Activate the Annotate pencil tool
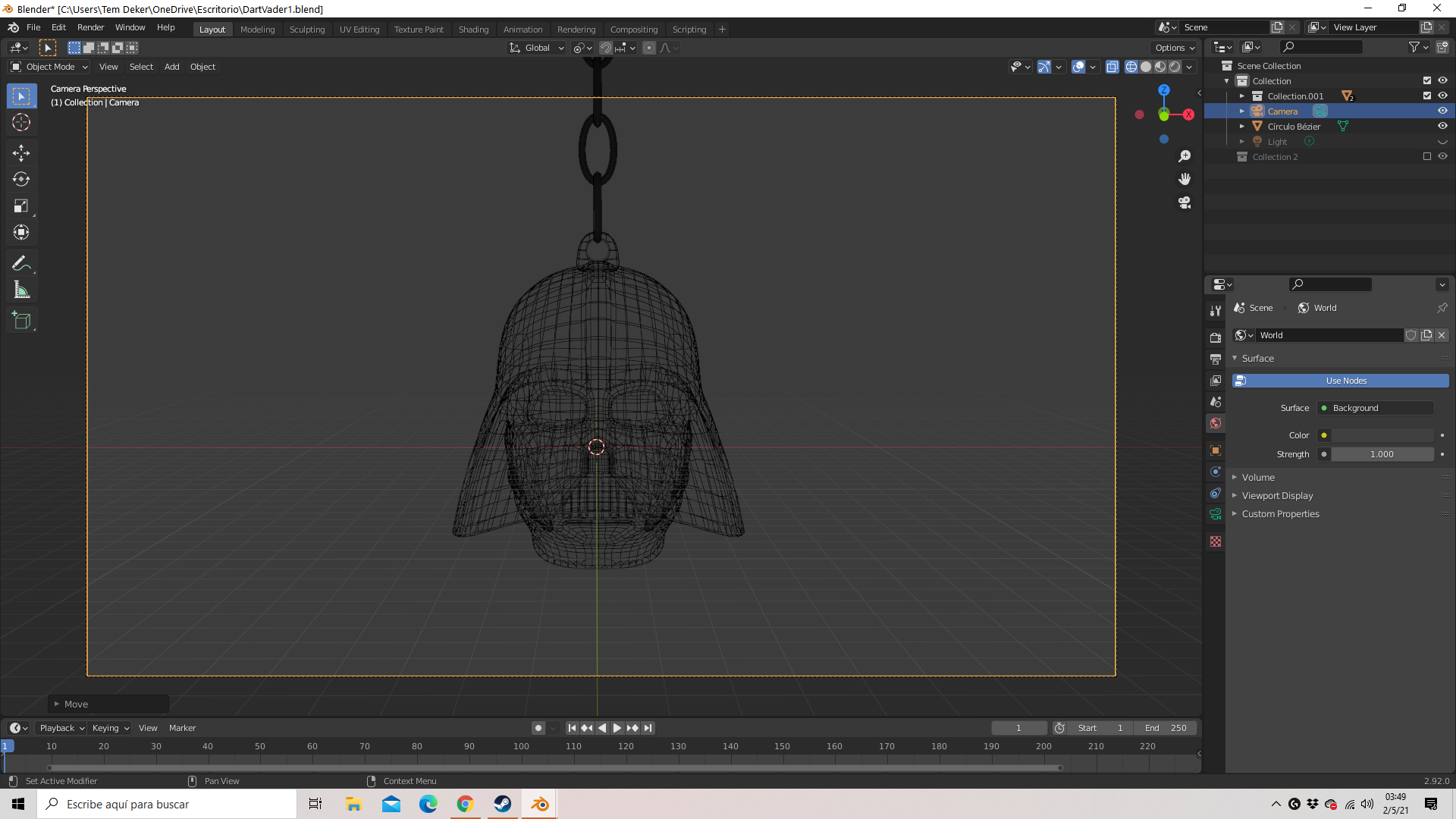 (21, 264)
